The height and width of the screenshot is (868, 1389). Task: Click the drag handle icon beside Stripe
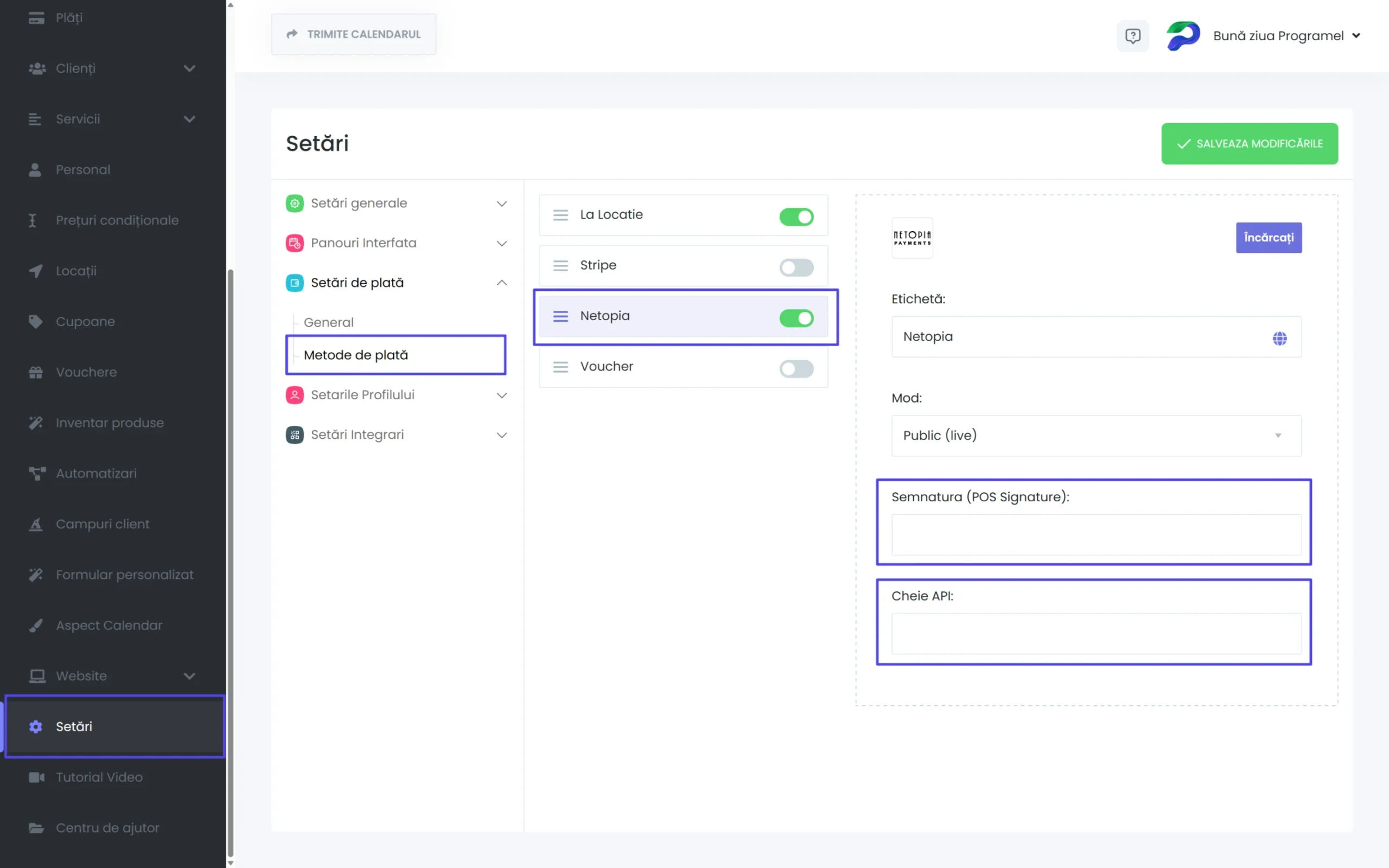[560, 265]
